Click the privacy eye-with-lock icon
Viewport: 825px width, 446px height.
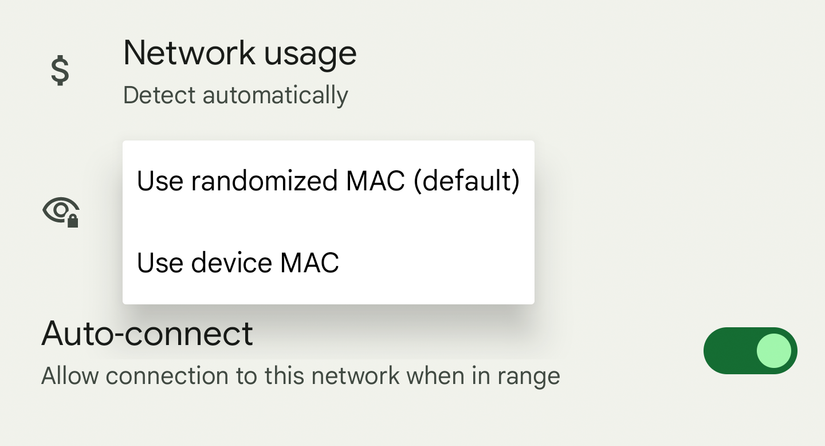pos(61,211)
